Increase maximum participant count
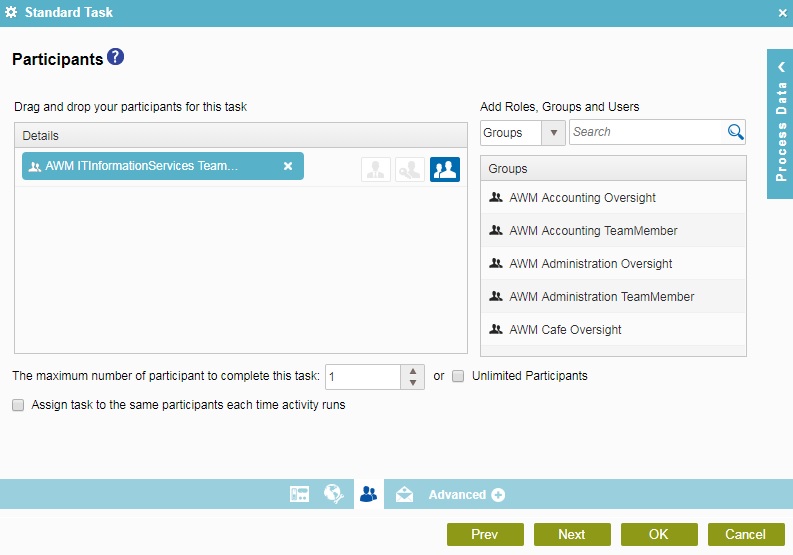Screen dimensions: 793x555 tap(414, 371)
